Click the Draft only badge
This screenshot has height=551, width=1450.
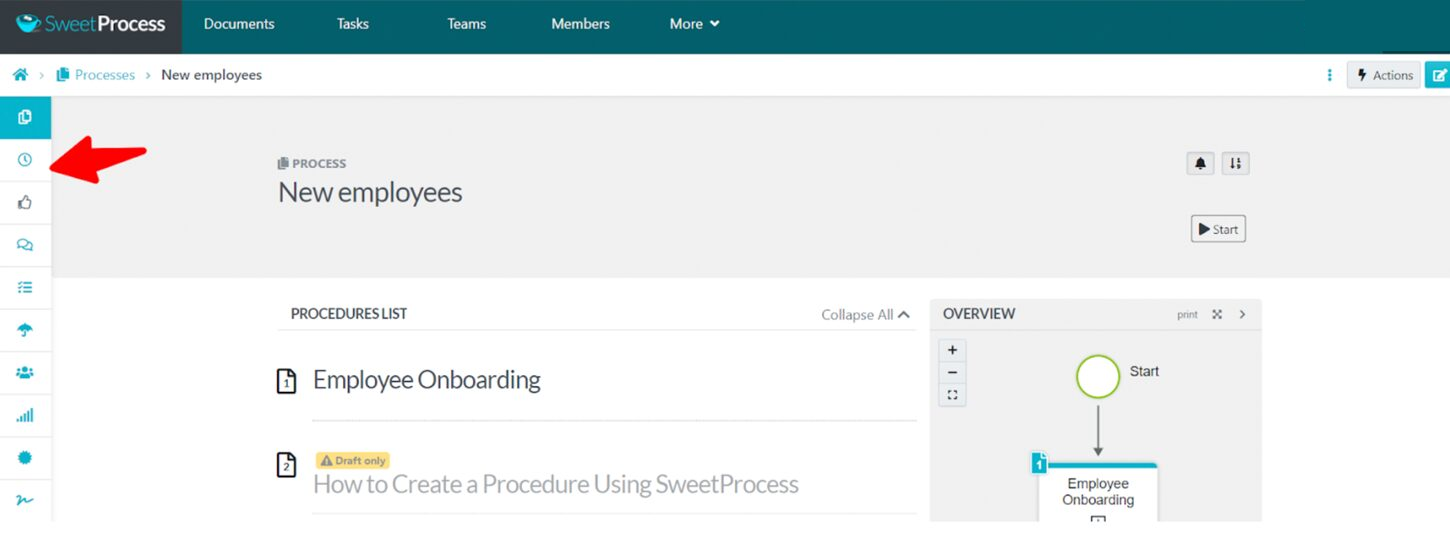tap(353, 460)
